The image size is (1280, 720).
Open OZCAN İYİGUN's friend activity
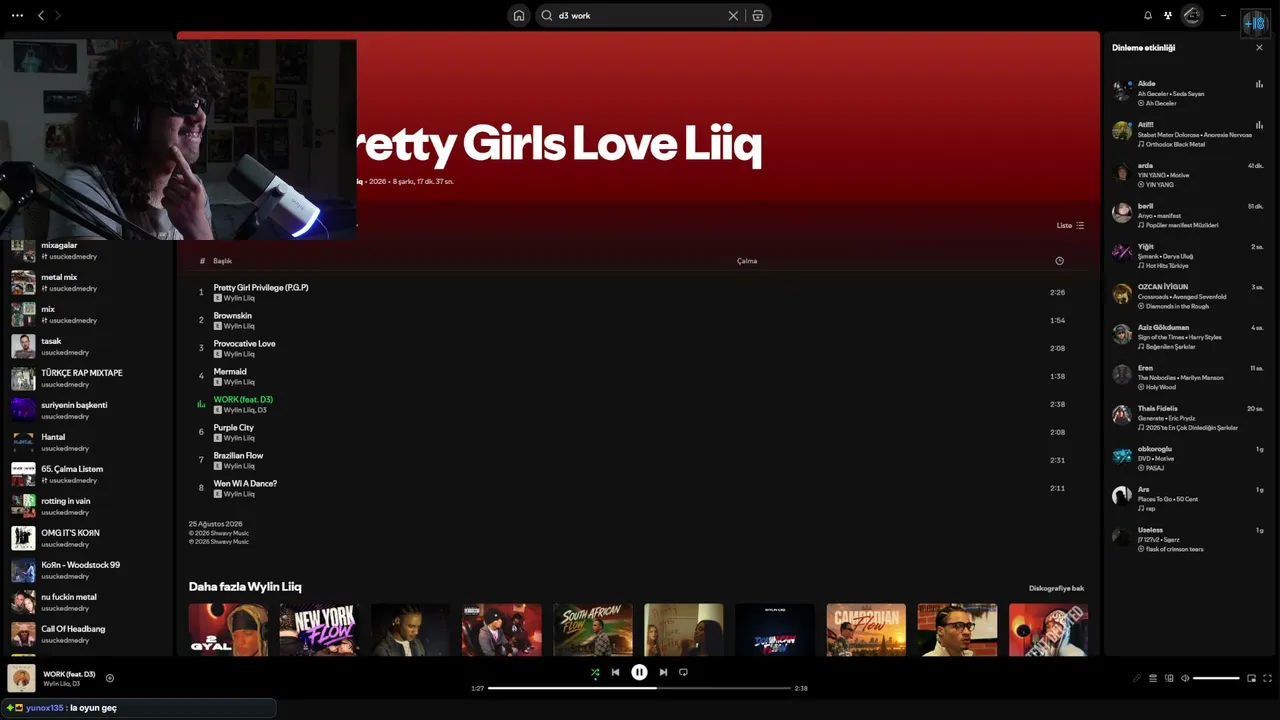tap(1188, 297)
